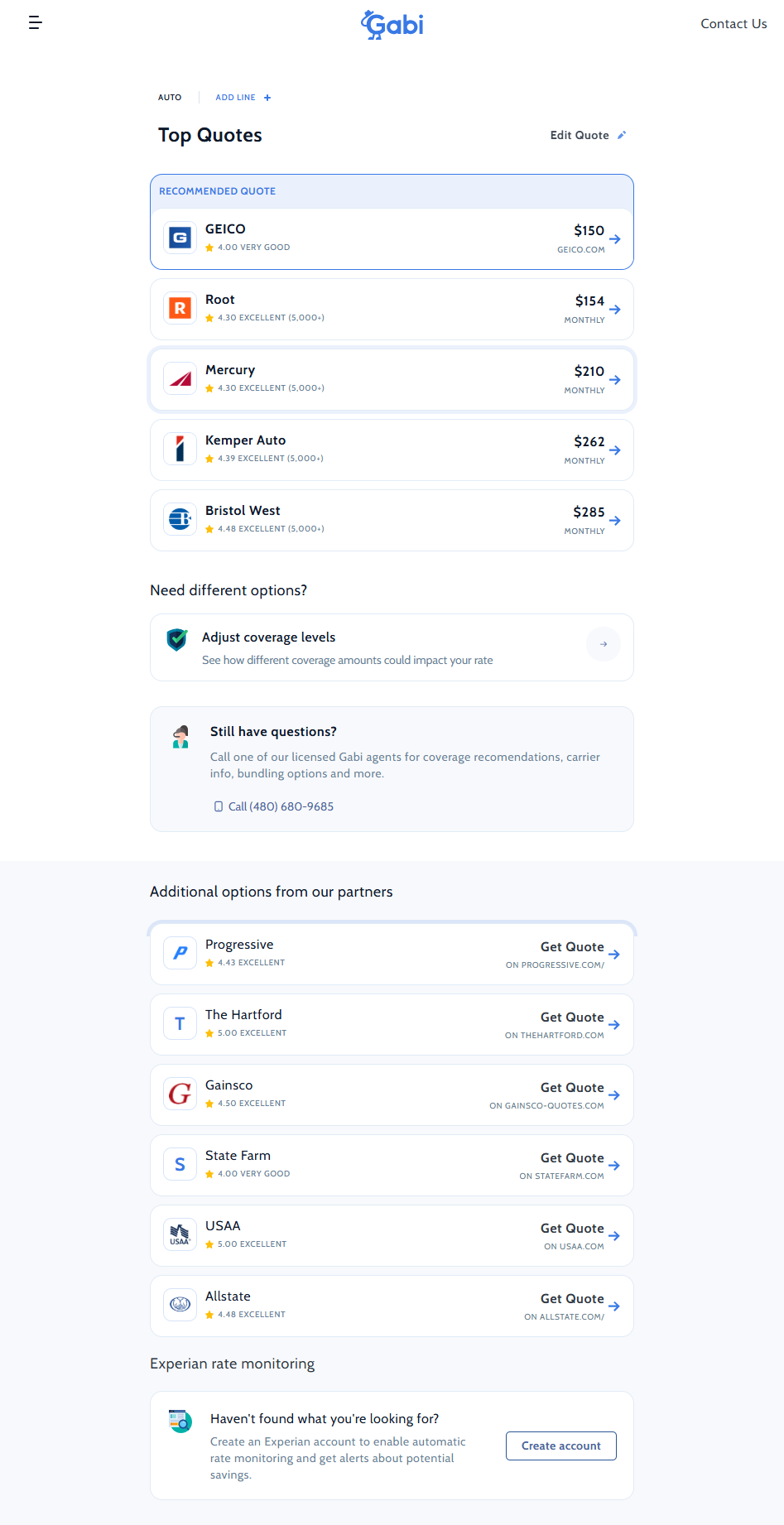
Task: Open Kemper Auto $262 quote arrow
Action: 615,450
